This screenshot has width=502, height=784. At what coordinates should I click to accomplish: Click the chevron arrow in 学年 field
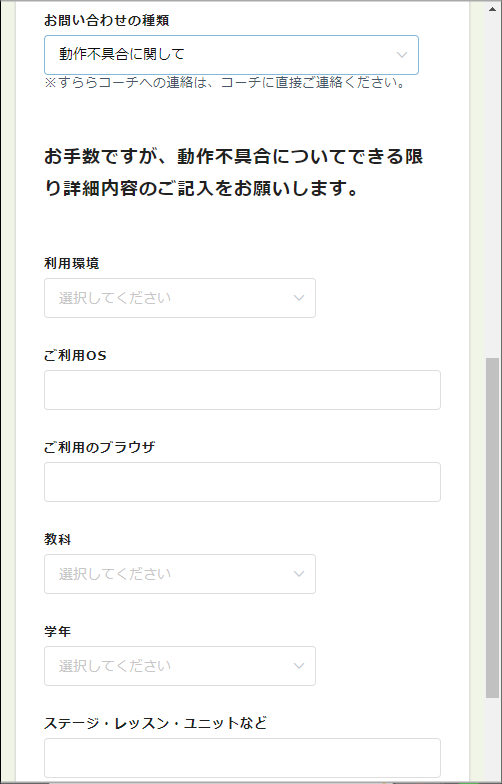299,666
